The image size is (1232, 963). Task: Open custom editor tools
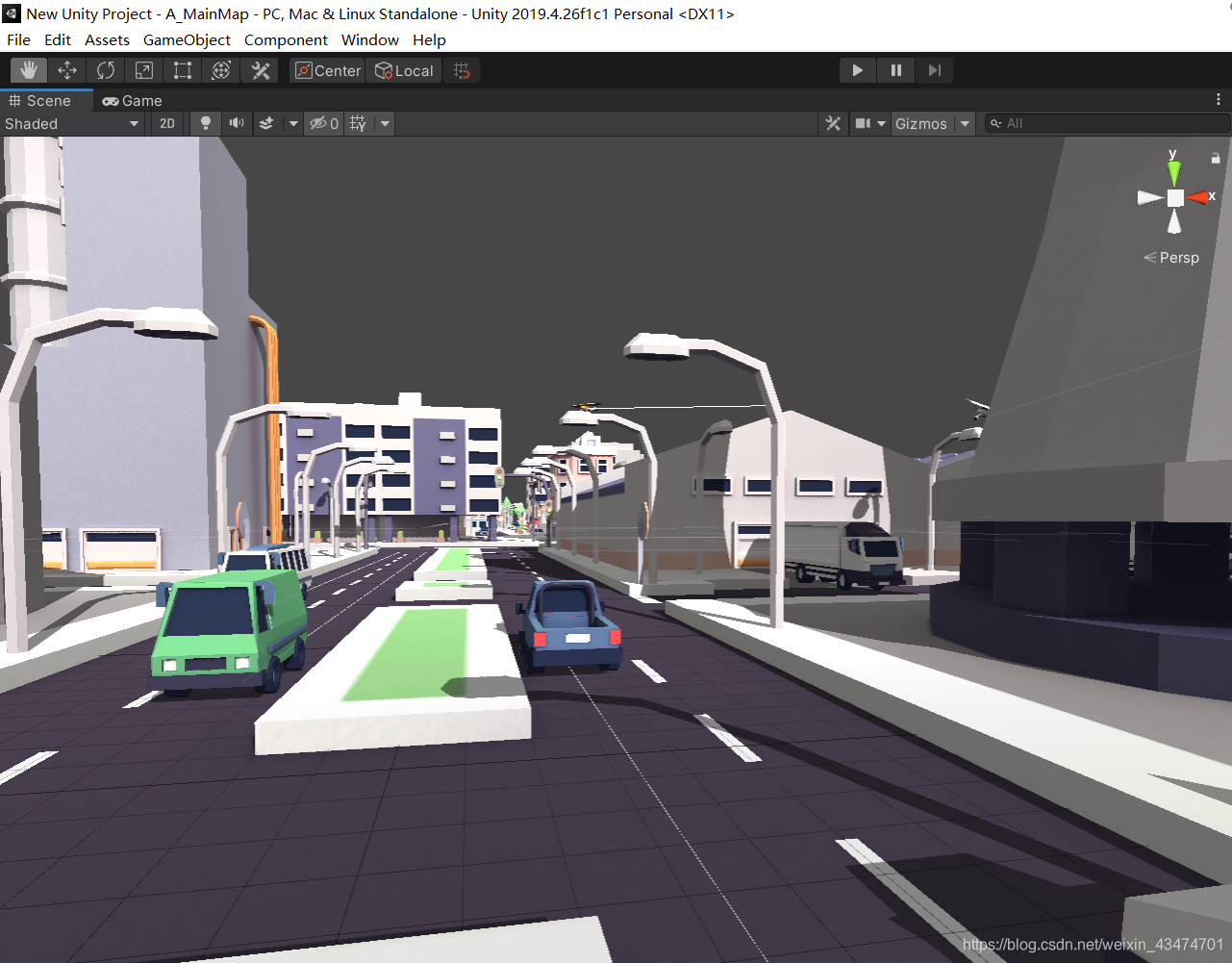[x=260, y=70]
